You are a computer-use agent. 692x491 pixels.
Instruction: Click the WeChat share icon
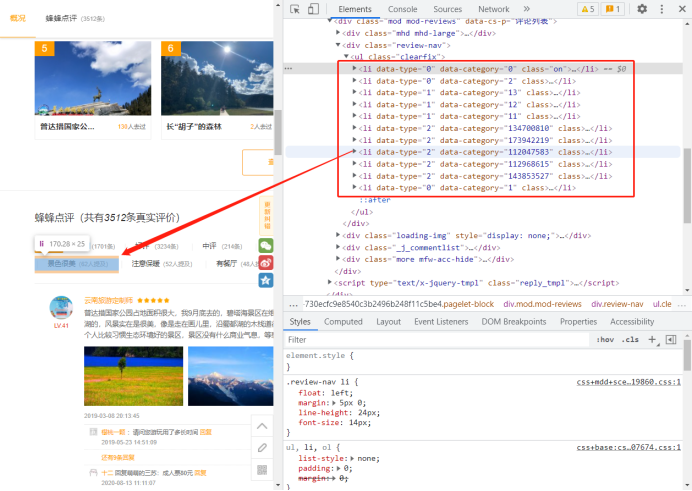click(x=266, y=246)
